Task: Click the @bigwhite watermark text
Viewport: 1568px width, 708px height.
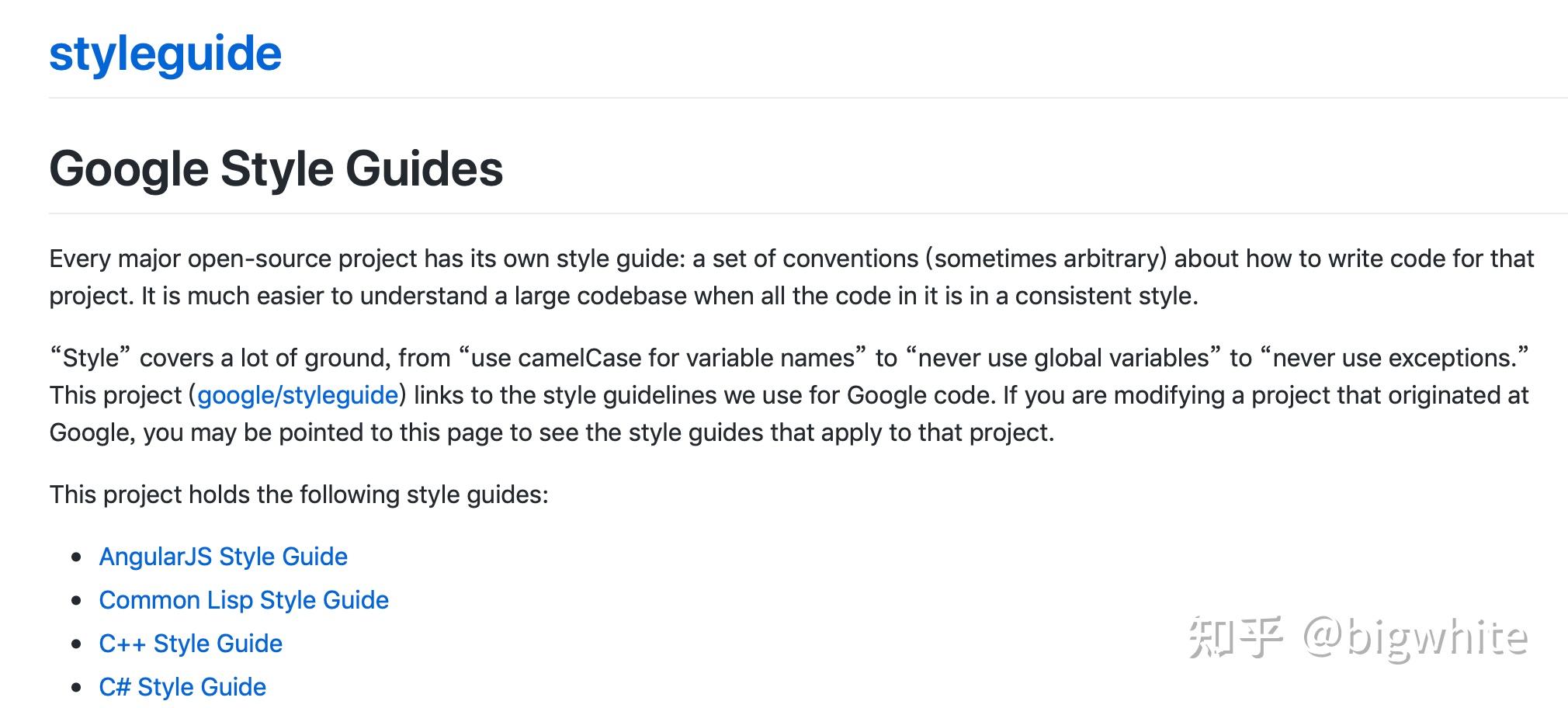Action: tap(1415, 638)
